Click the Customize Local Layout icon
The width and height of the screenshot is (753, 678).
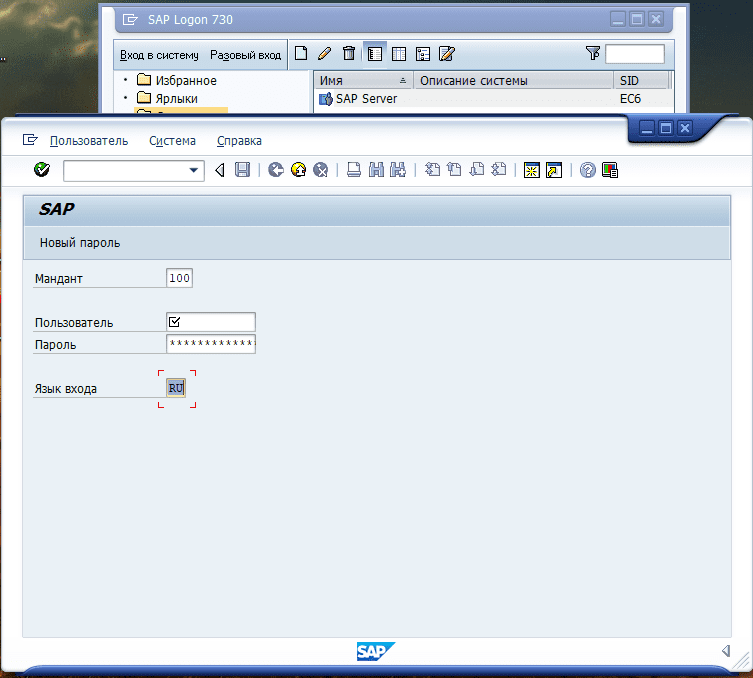coord(610,170)
